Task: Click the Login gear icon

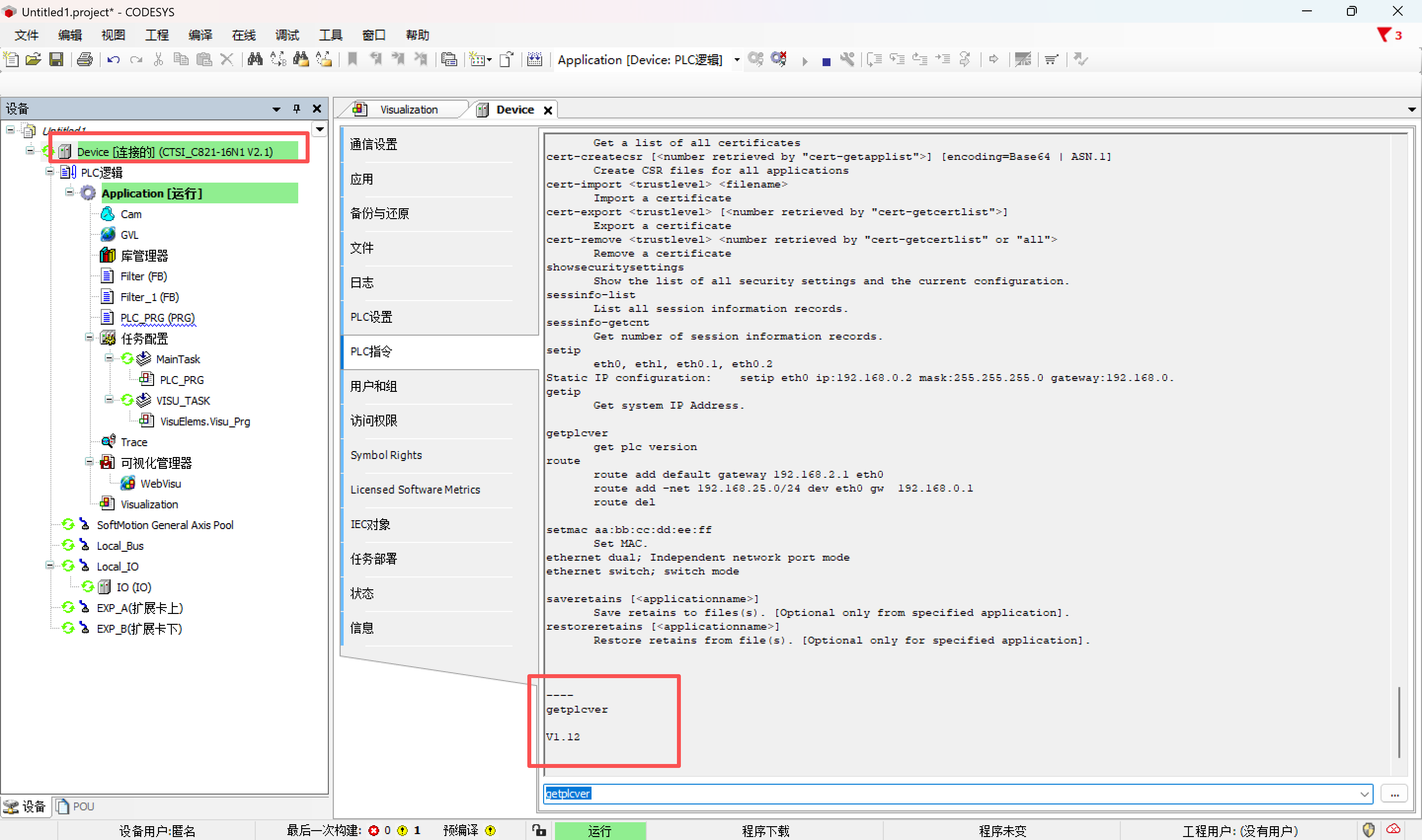Action: (x=755, y=59)
